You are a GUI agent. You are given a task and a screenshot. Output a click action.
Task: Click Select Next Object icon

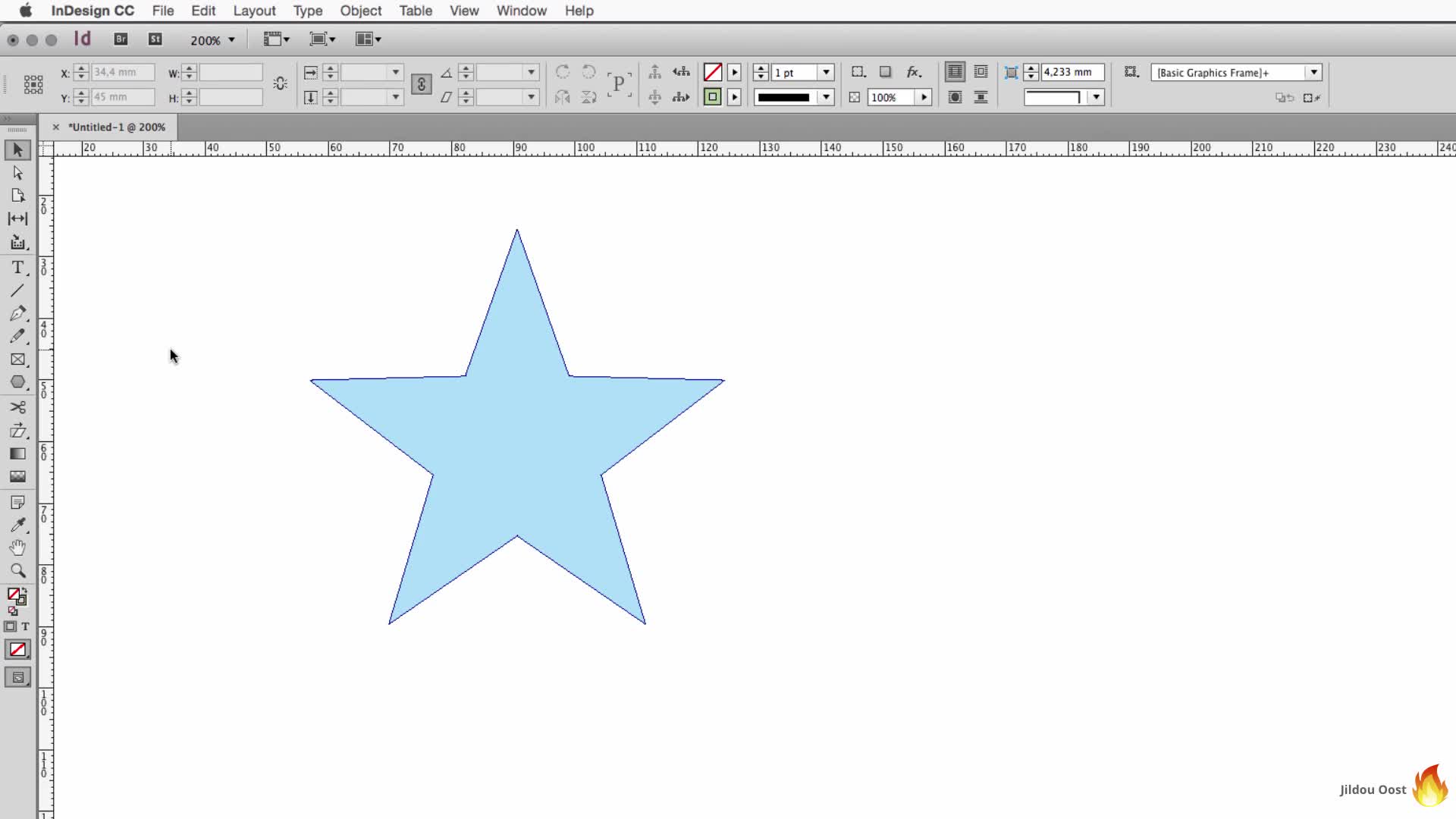pos(681,97)
